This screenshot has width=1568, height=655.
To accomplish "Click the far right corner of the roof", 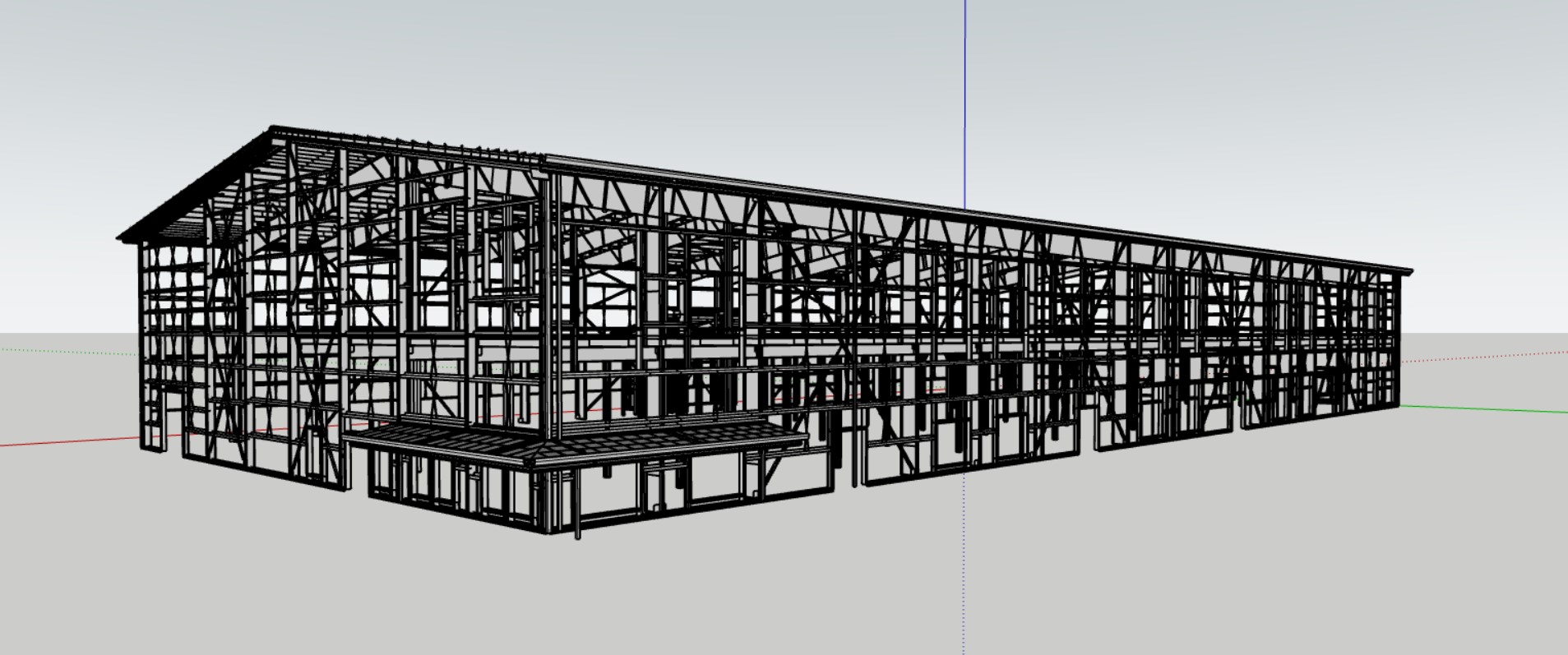I will point(1409,270).
